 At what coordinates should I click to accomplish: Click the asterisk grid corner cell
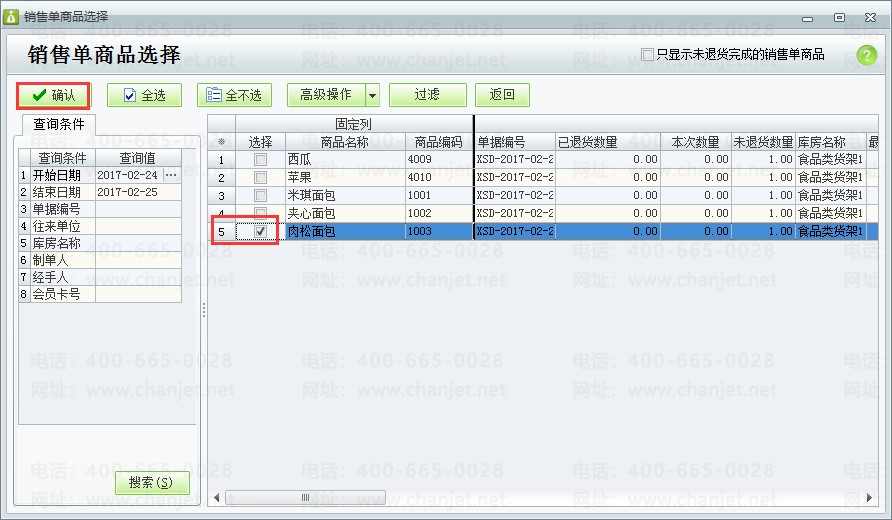click(221, 142)
